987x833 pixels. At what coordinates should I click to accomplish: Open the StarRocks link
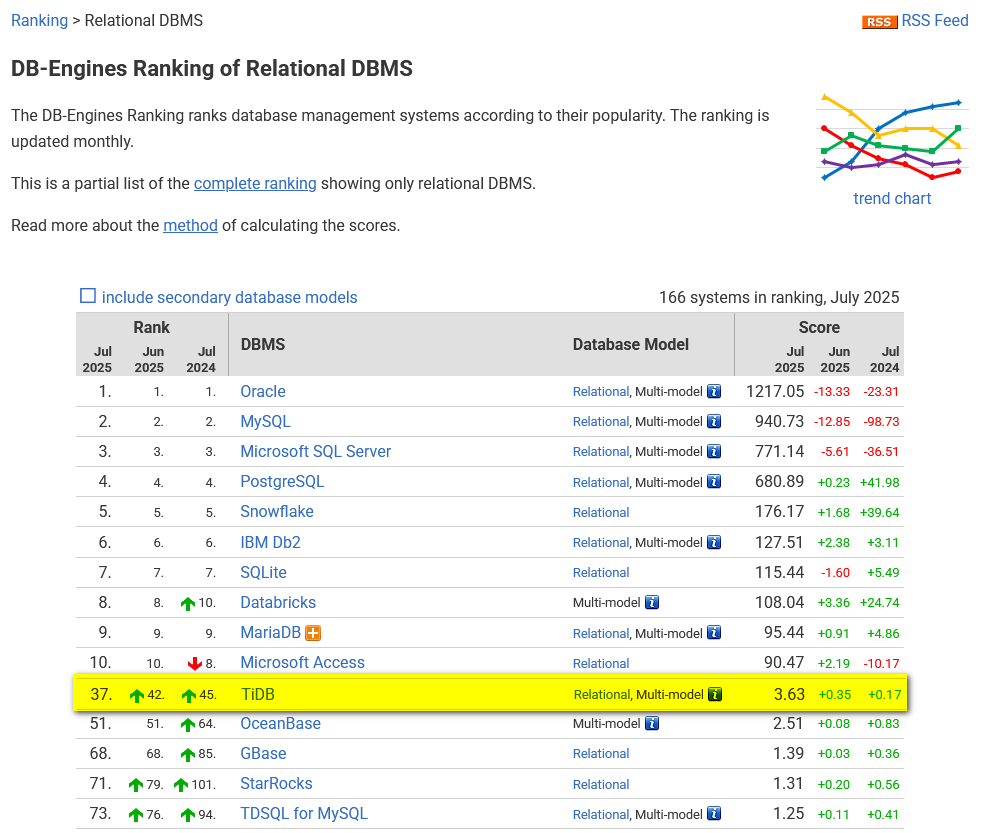point(276,783)
